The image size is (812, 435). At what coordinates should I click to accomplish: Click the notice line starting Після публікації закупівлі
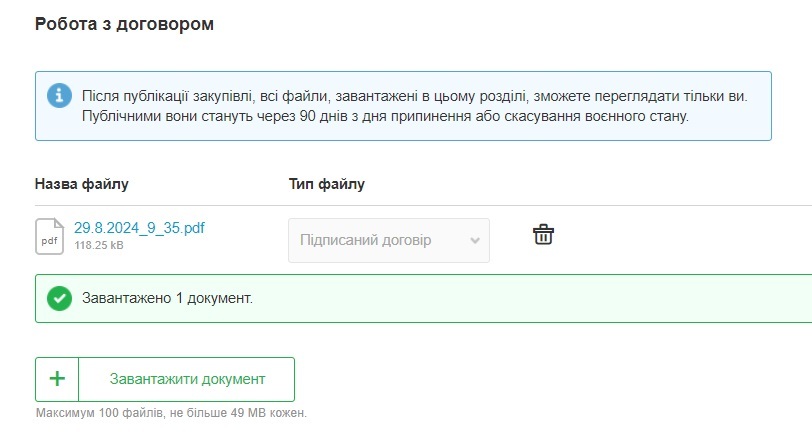414,96
